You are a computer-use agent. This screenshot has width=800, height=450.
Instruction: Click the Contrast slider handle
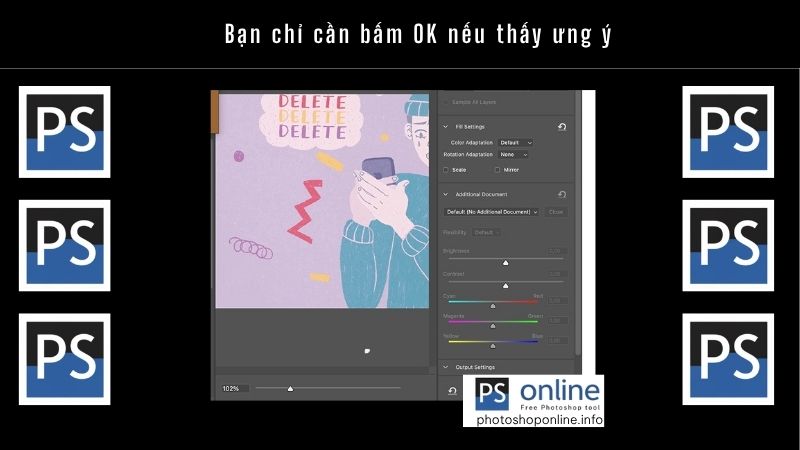(x=506, y=286)
